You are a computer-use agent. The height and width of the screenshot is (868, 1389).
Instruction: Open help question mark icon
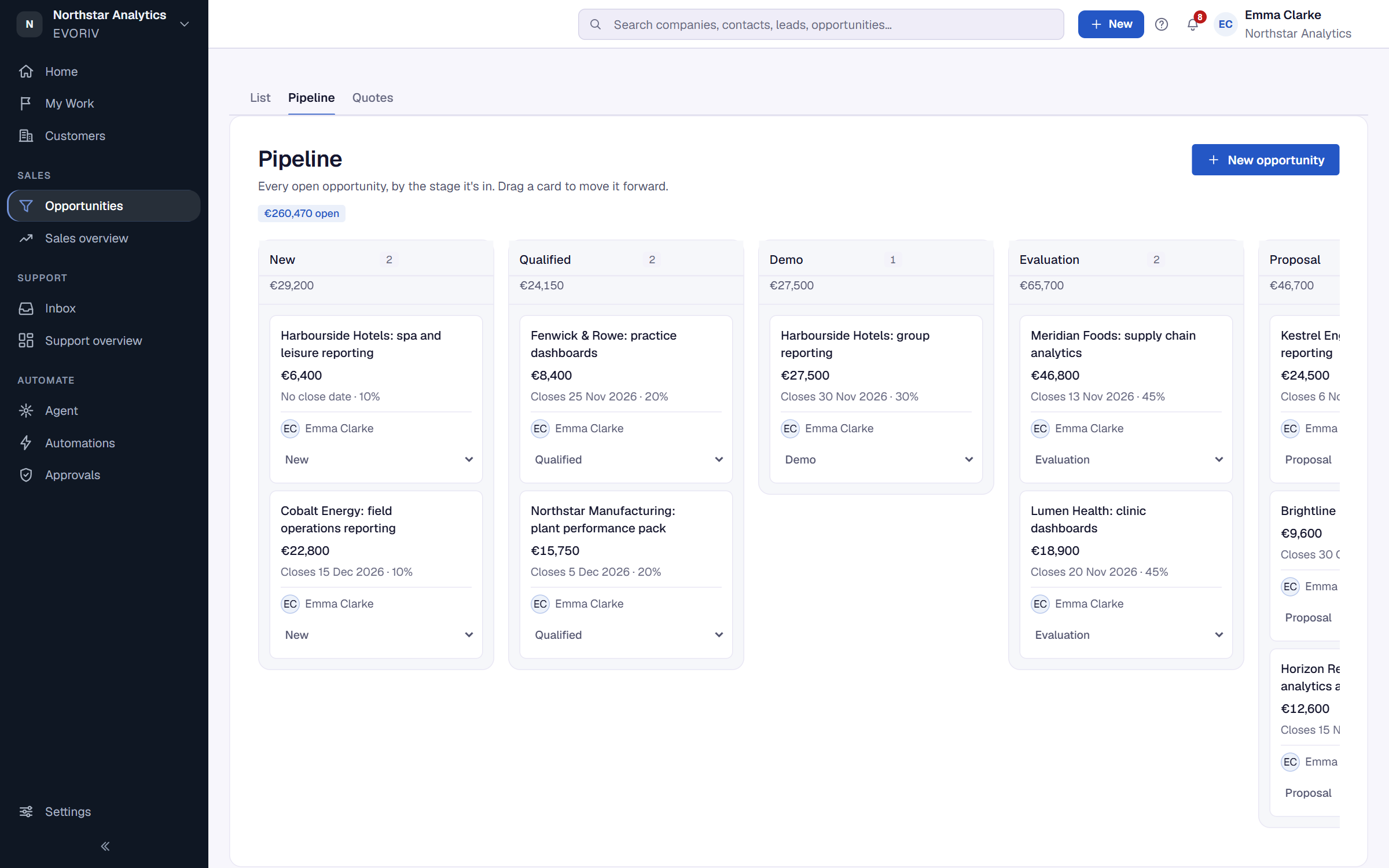click(1161, 24)
